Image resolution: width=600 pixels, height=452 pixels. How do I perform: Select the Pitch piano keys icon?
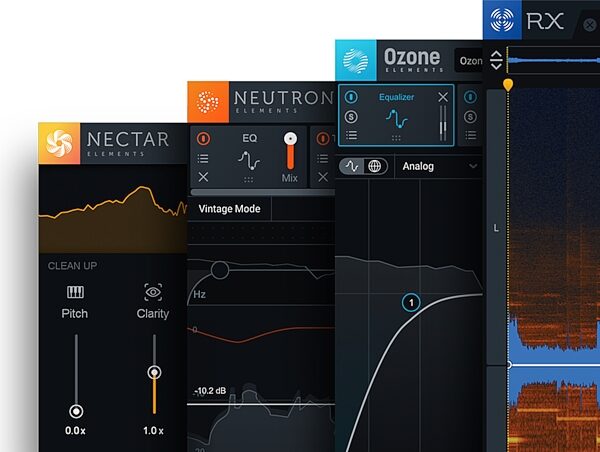tap(75, 292)
